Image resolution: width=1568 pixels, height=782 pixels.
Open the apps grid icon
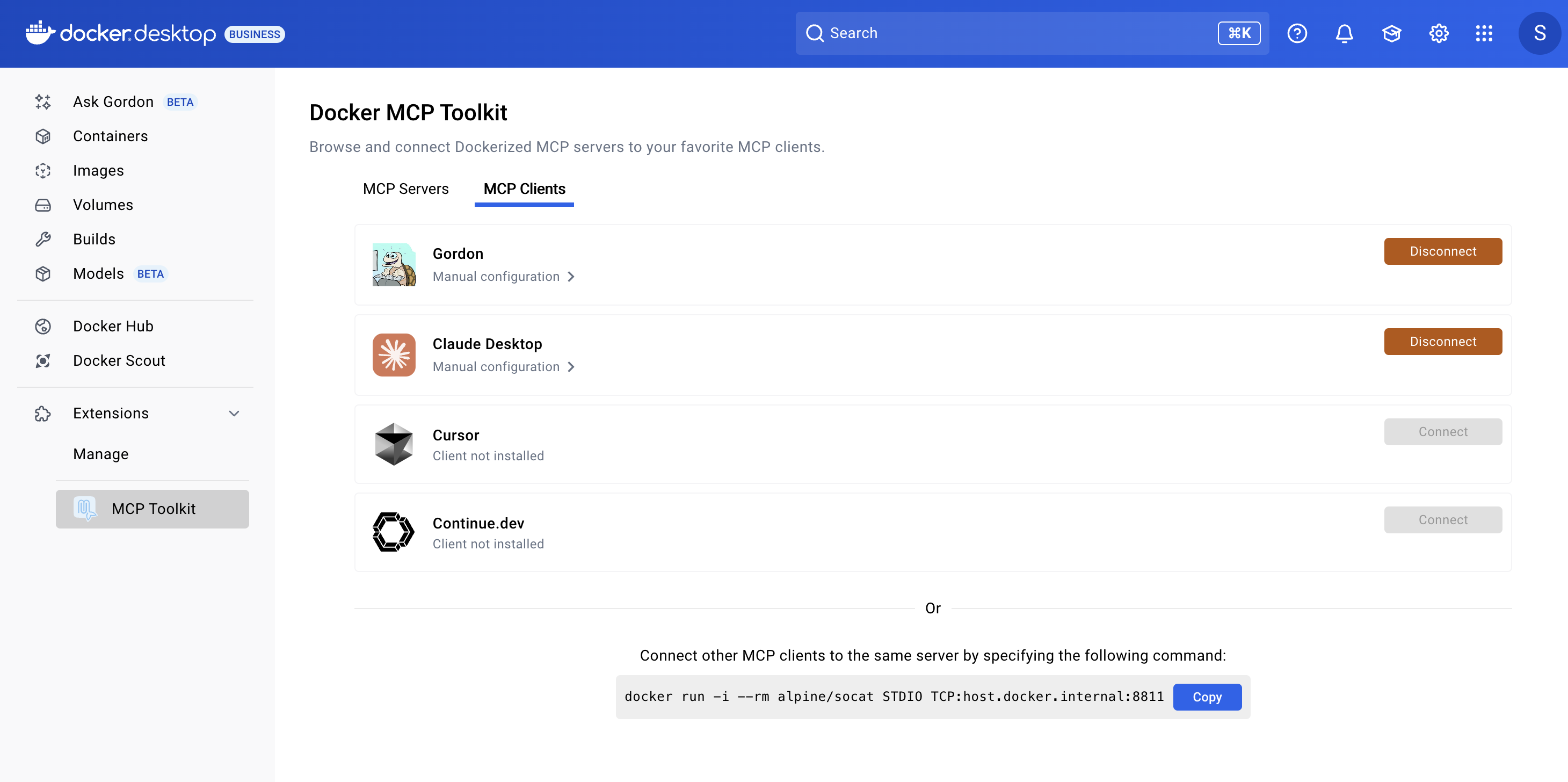tap(1484, 33)
